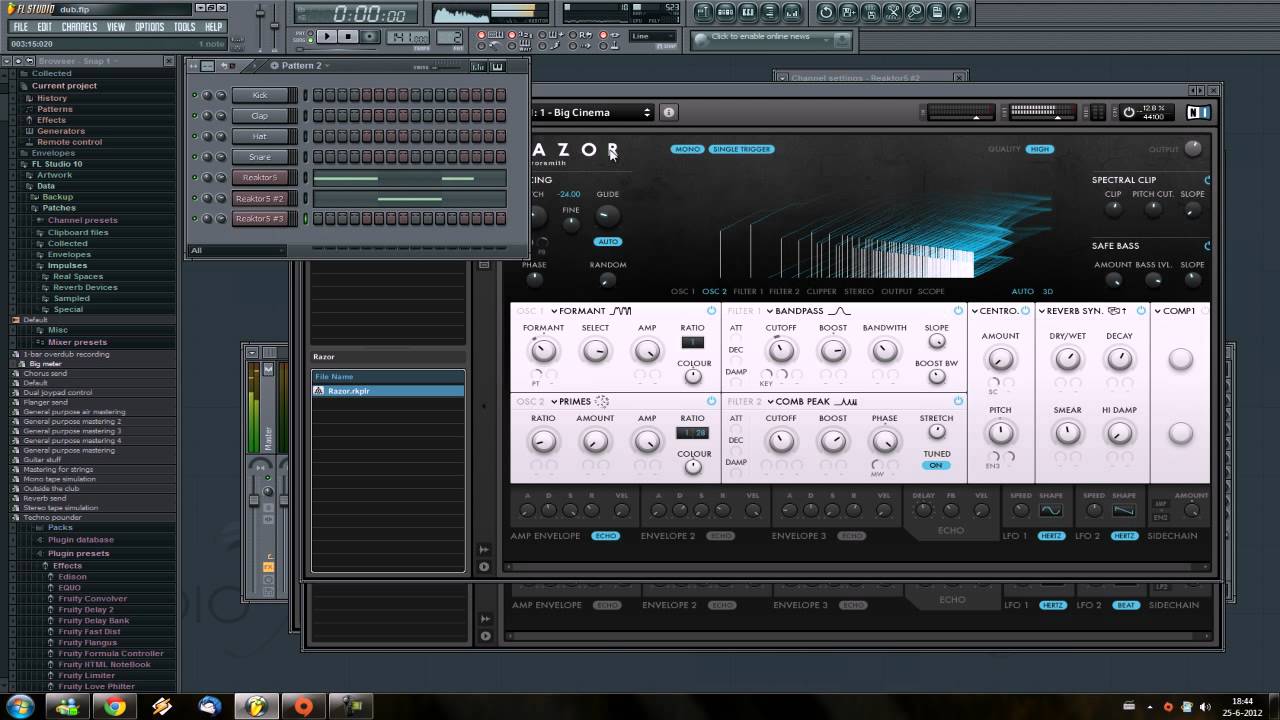The image size is (1280, 720).
Task: Toggle keyboard editor in step sequencer header
Action: point(495,66)
